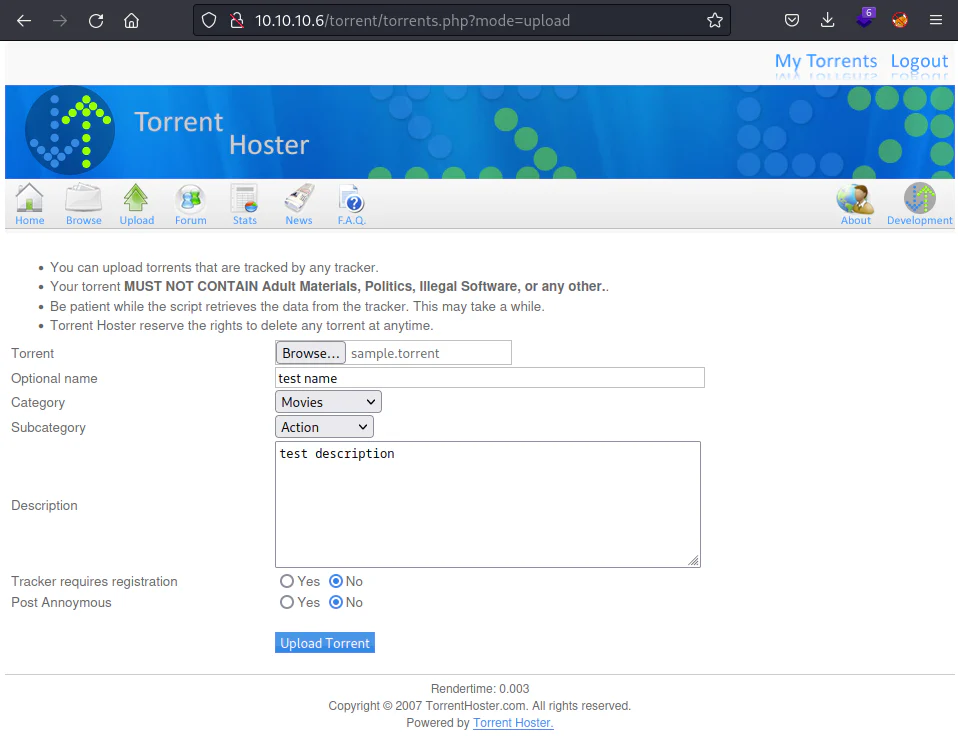Image resolution: width=958 pixels, height=736 pixels.
Task: Open the News newspaper icon
Action: pyautogui.click(x=299, y=198)
